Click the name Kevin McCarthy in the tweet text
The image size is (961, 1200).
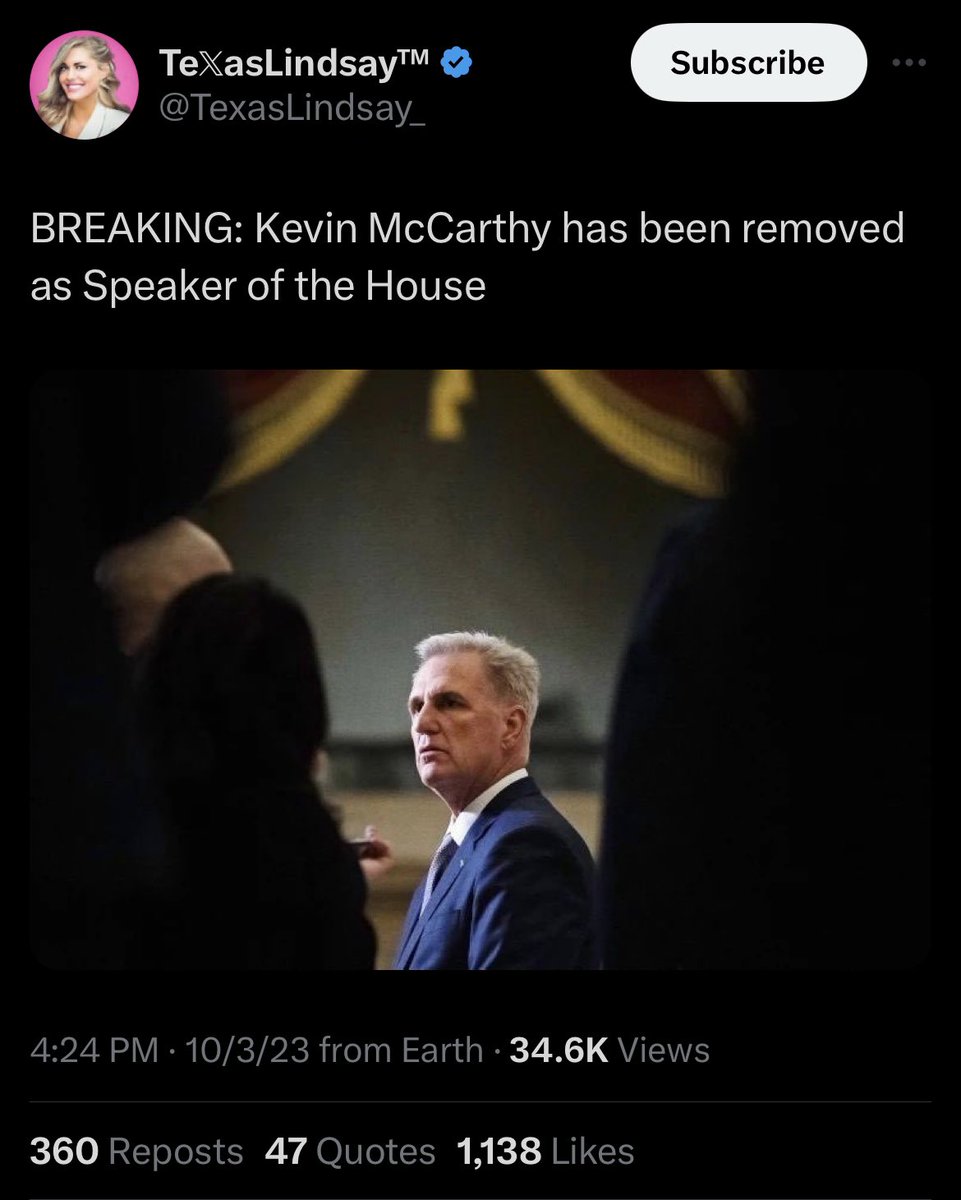tap(401, 230)
